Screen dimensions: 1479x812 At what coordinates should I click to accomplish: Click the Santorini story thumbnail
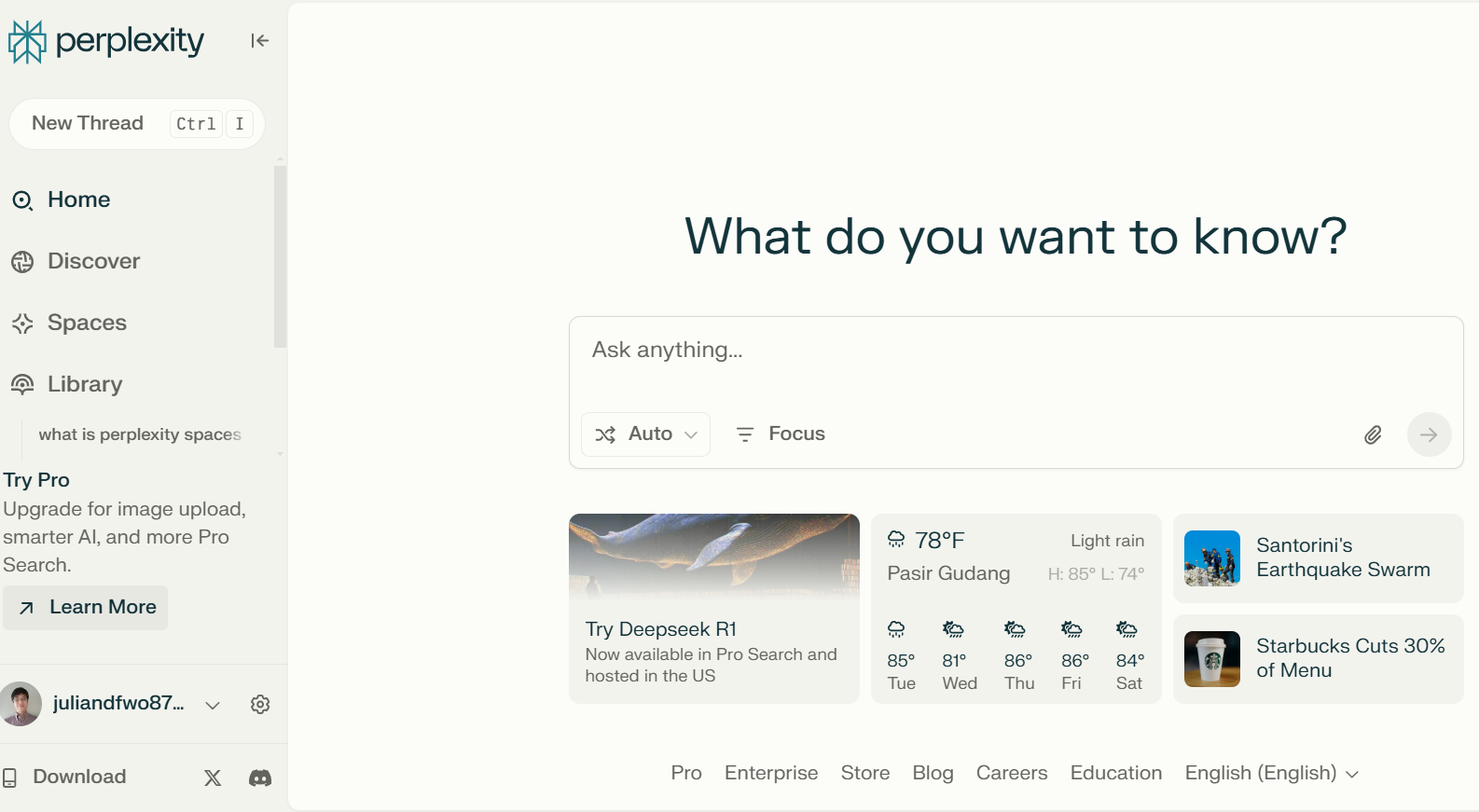tap(1212, 558)
